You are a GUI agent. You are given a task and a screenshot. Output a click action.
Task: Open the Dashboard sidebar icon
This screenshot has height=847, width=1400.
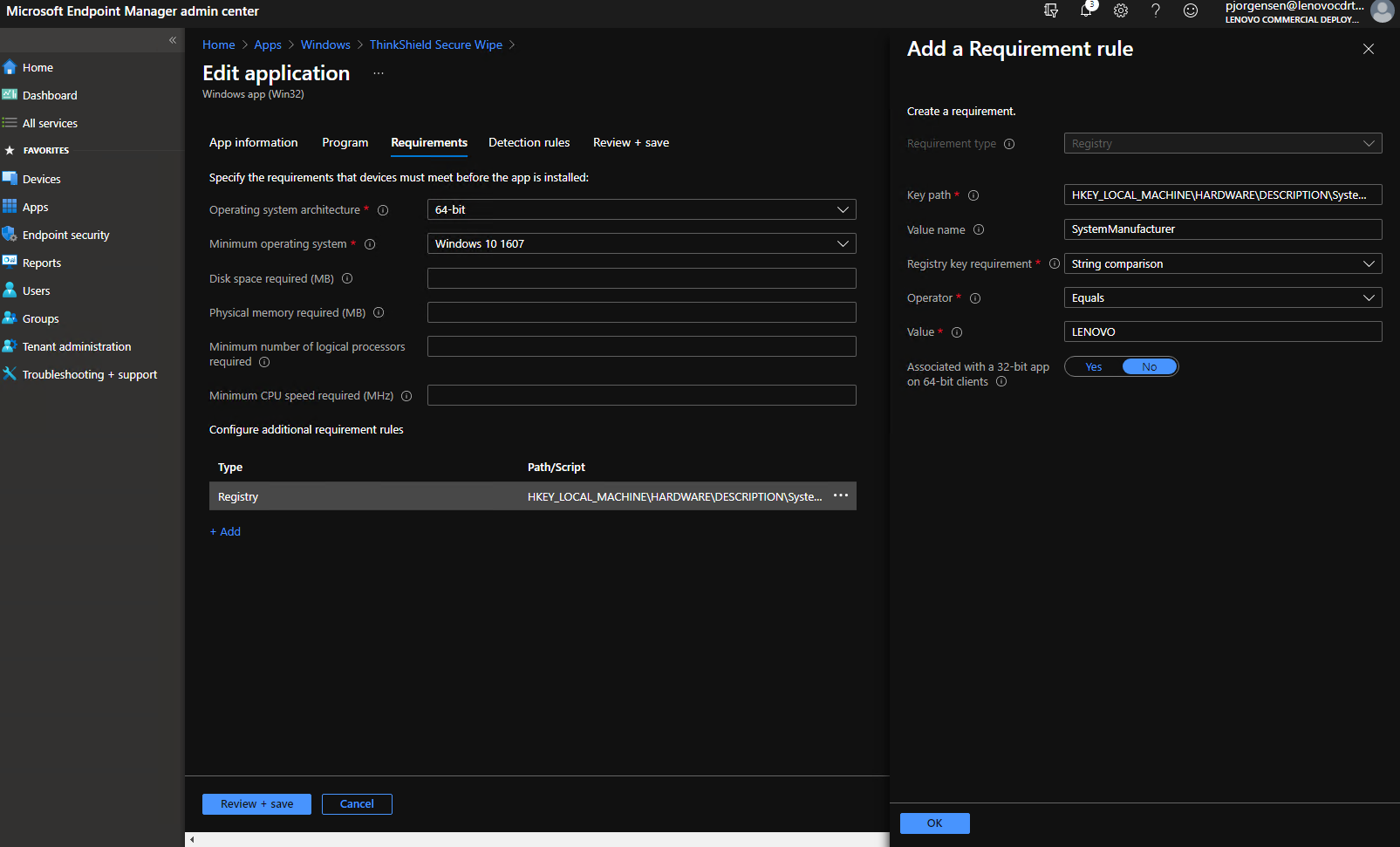point(10,95)
